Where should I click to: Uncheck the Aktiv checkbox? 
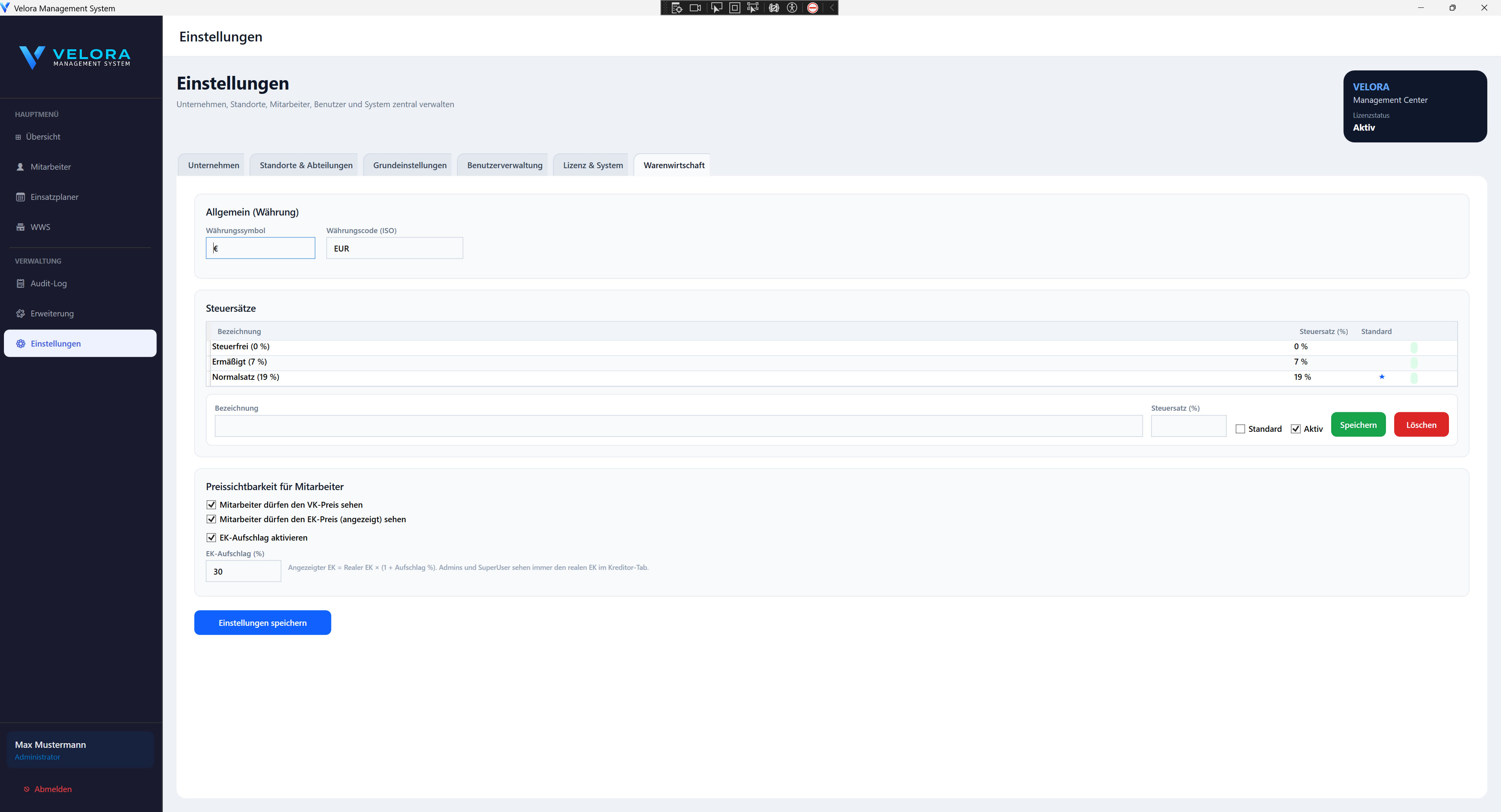click(x=1295, y=429)
